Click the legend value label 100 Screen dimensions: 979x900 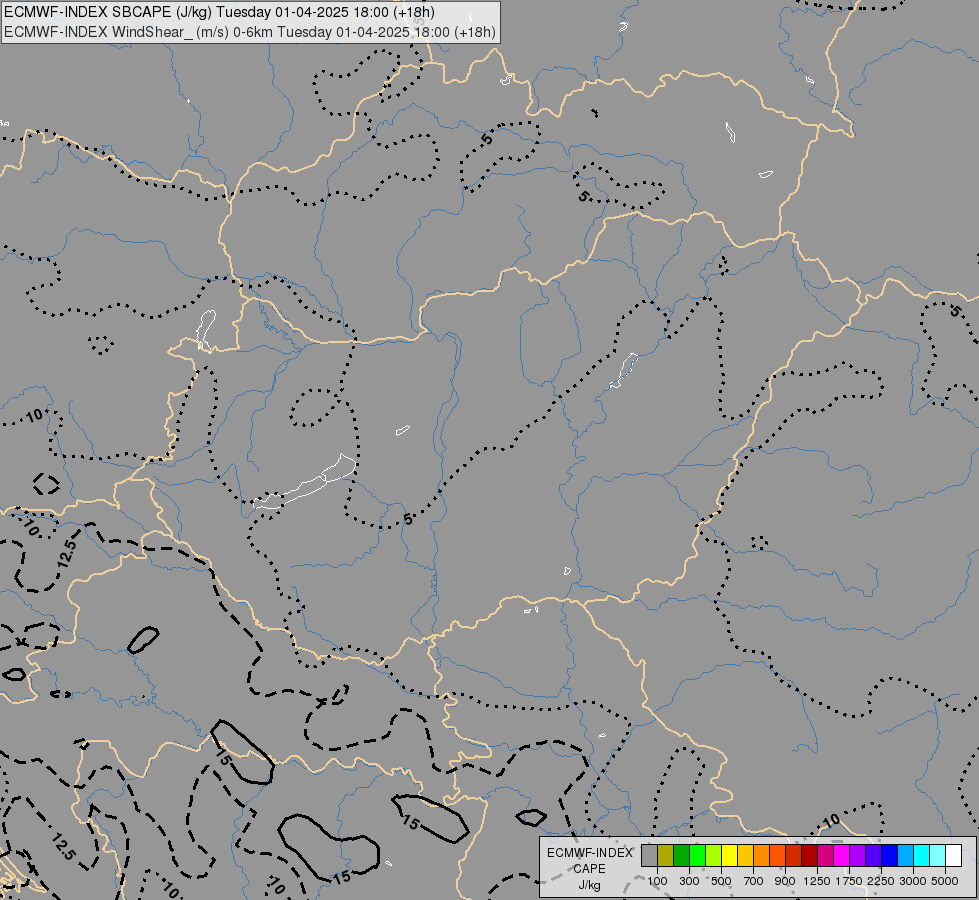[x=658, y=881]
